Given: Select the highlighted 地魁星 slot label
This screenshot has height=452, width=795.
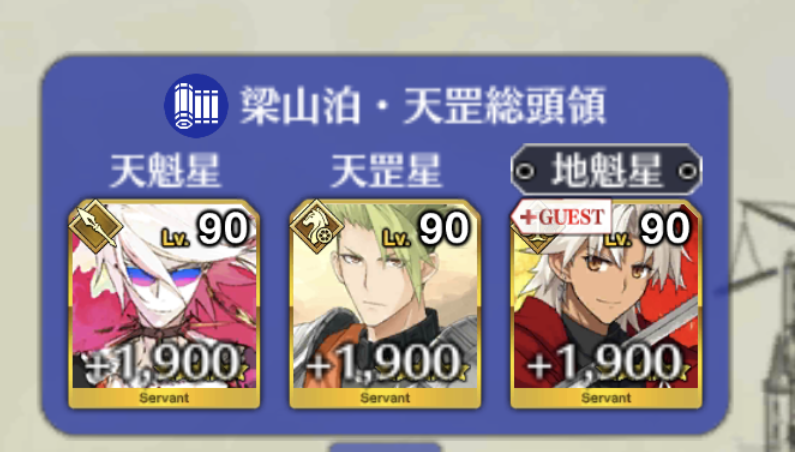Looking at the screenshot, I should [x=606, y=170].
